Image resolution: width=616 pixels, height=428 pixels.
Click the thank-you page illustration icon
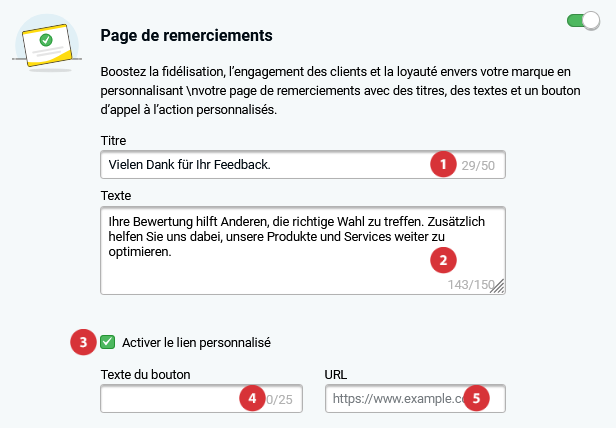point(47,44)
